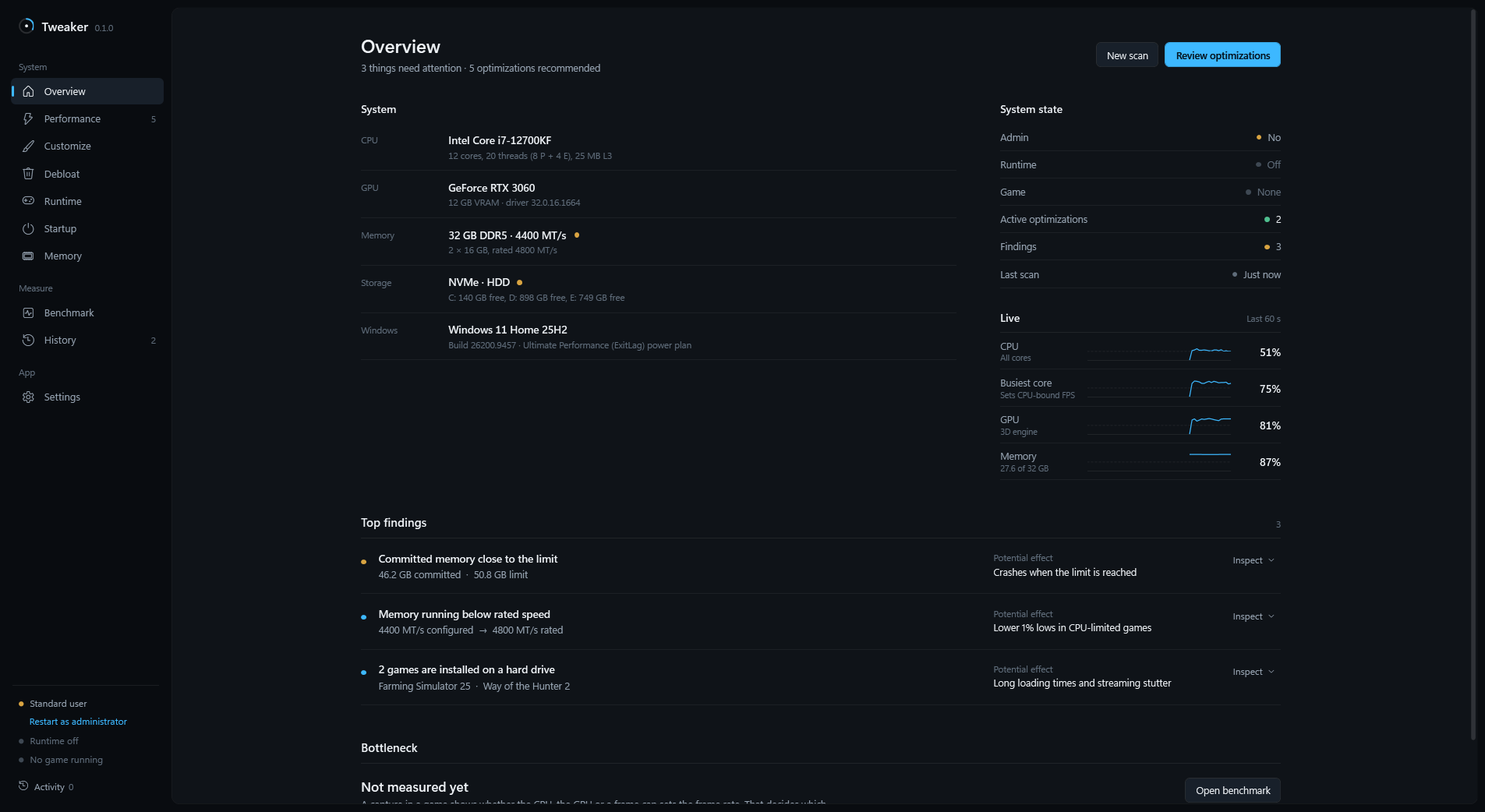Click the Standard user status text
The image size is (1485, 812).
click(x=58, y=704)
